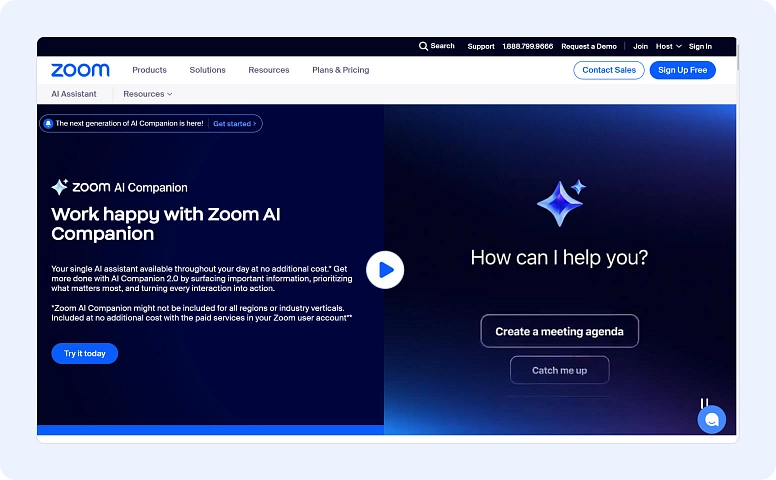Viewport: 776px width, 480px height.
Task: Click the Join link
Action: [640, 47]
